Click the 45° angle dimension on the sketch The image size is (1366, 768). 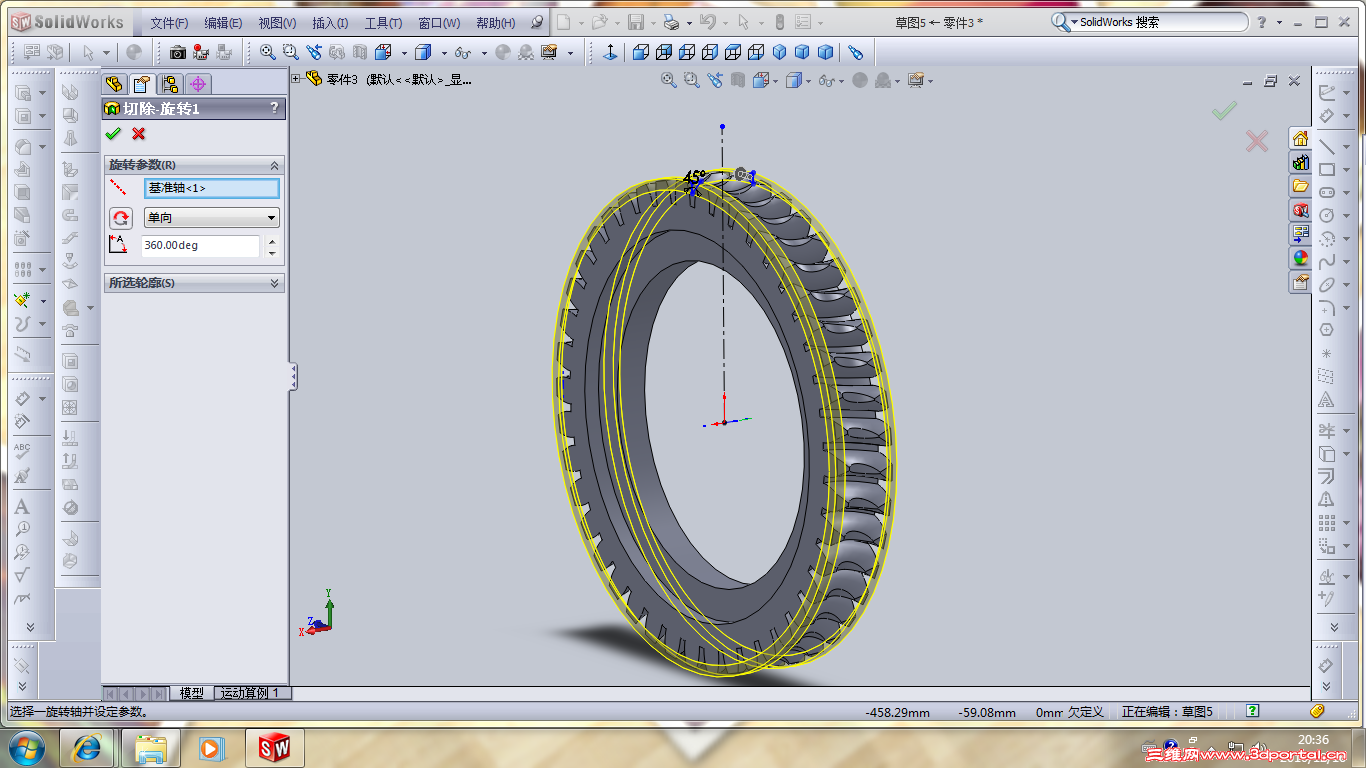(694, 177)
